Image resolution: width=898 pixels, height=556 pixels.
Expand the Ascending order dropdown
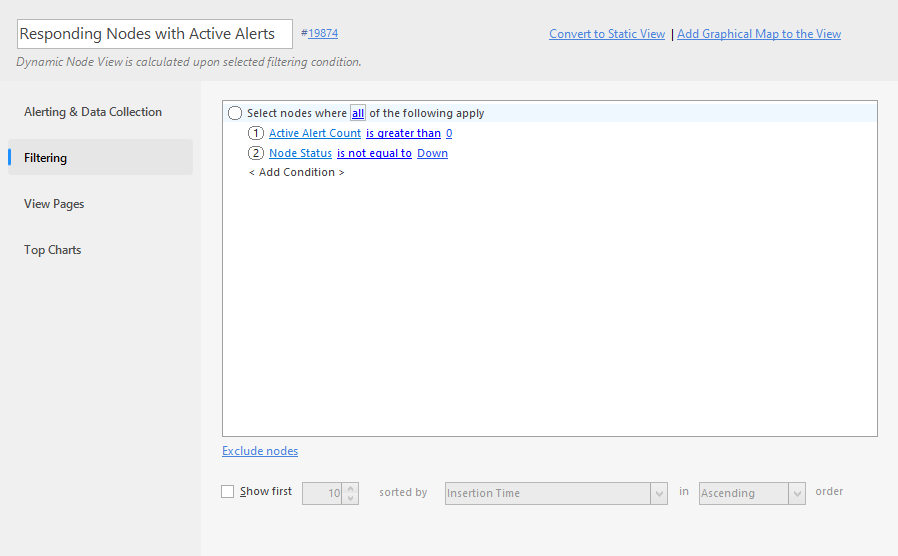pyautogui.click(x=752, y=493)
